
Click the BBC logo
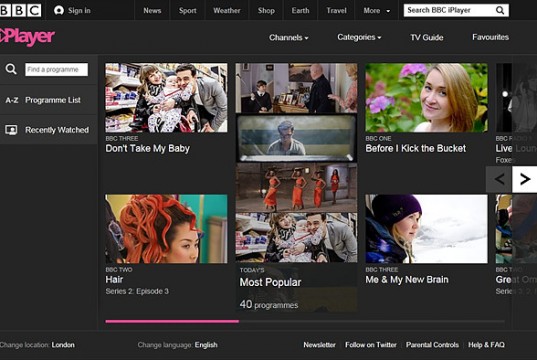coord(21,10)
